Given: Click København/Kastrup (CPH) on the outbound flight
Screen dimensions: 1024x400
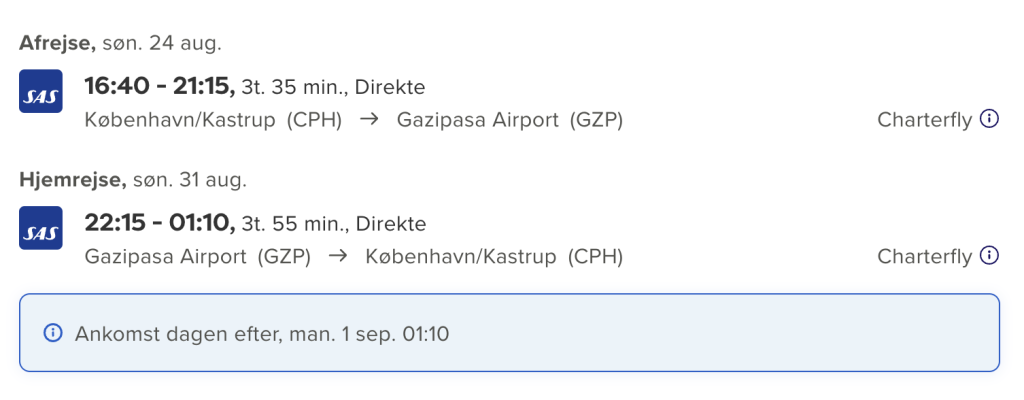Looking at the screenshot, I should [214, 121].
